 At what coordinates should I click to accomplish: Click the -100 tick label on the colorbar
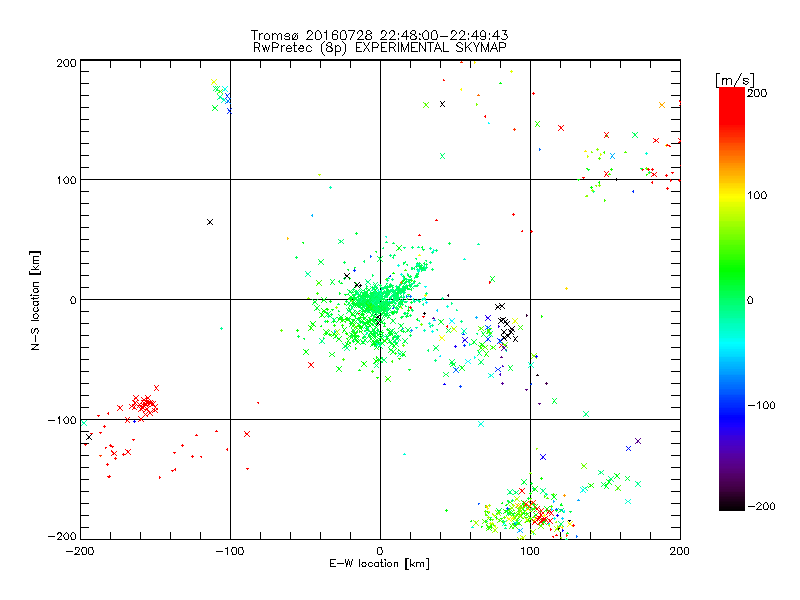tap(761, 406)
